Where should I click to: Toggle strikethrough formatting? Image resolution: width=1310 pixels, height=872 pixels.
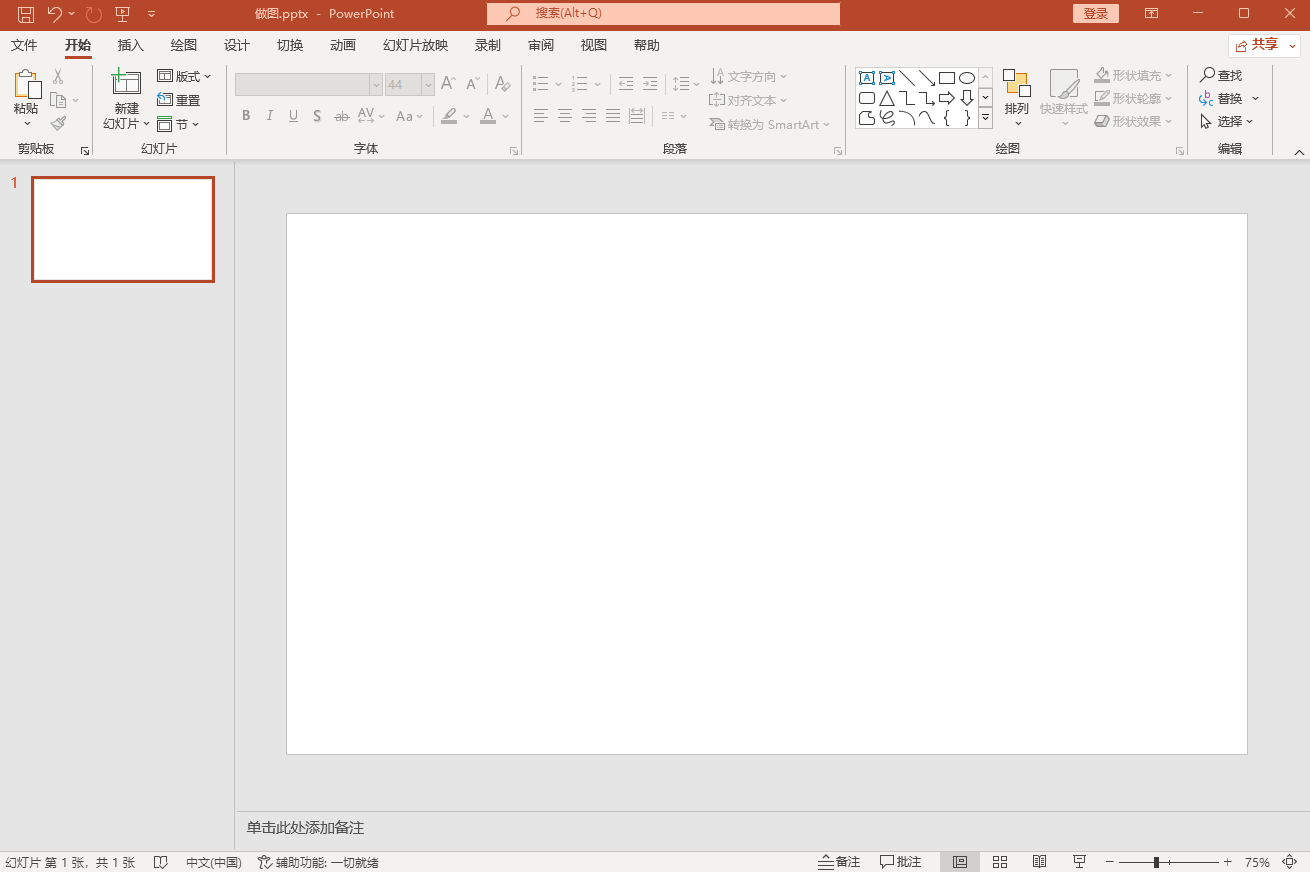tap(342, 116)
